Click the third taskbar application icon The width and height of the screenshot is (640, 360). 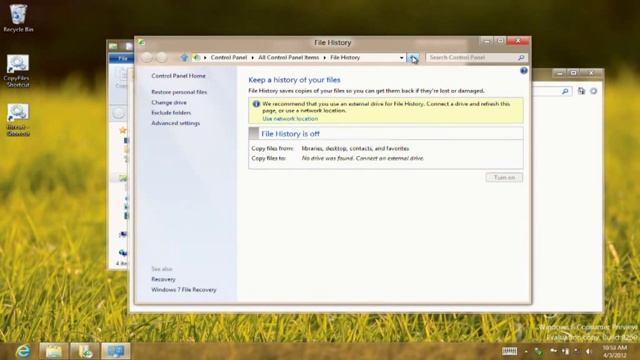click(85, 351)
